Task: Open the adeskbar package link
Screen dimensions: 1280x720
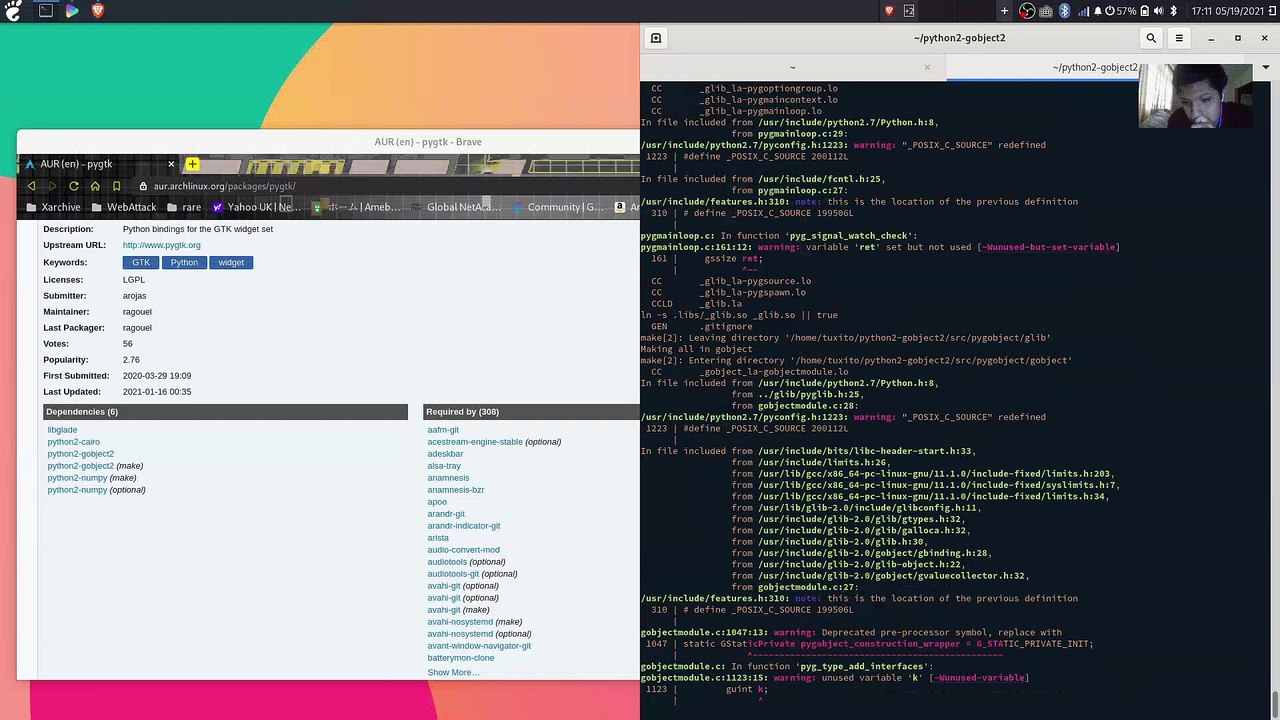Action: (x=445, y=454)
